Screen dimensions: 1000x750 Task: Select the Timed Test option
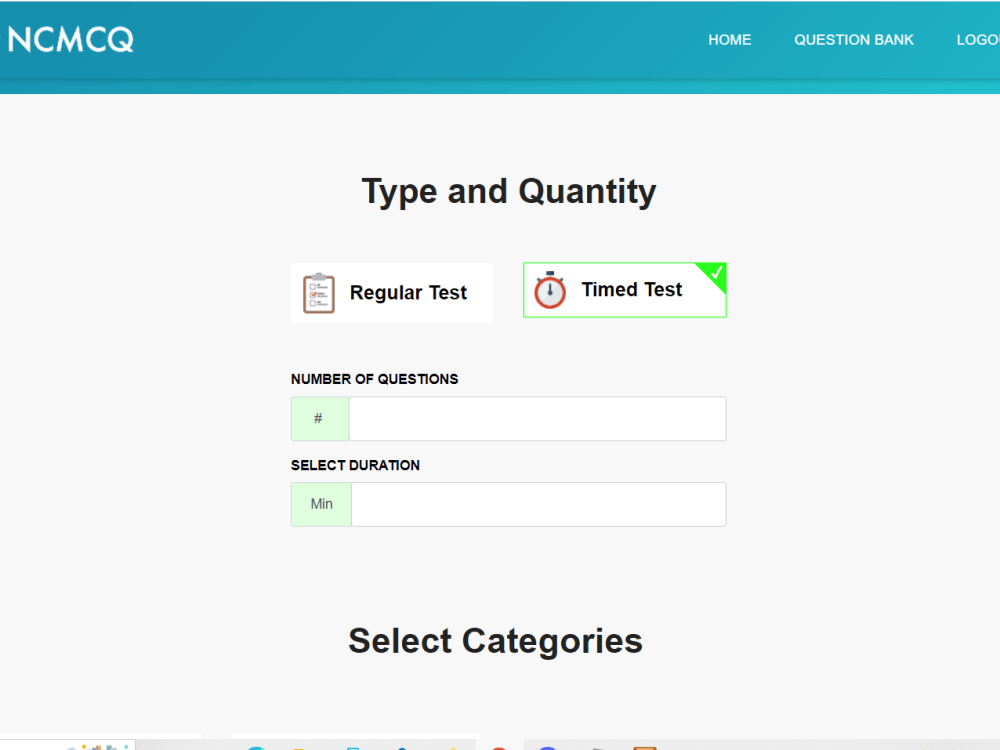(x=624, y=290)
